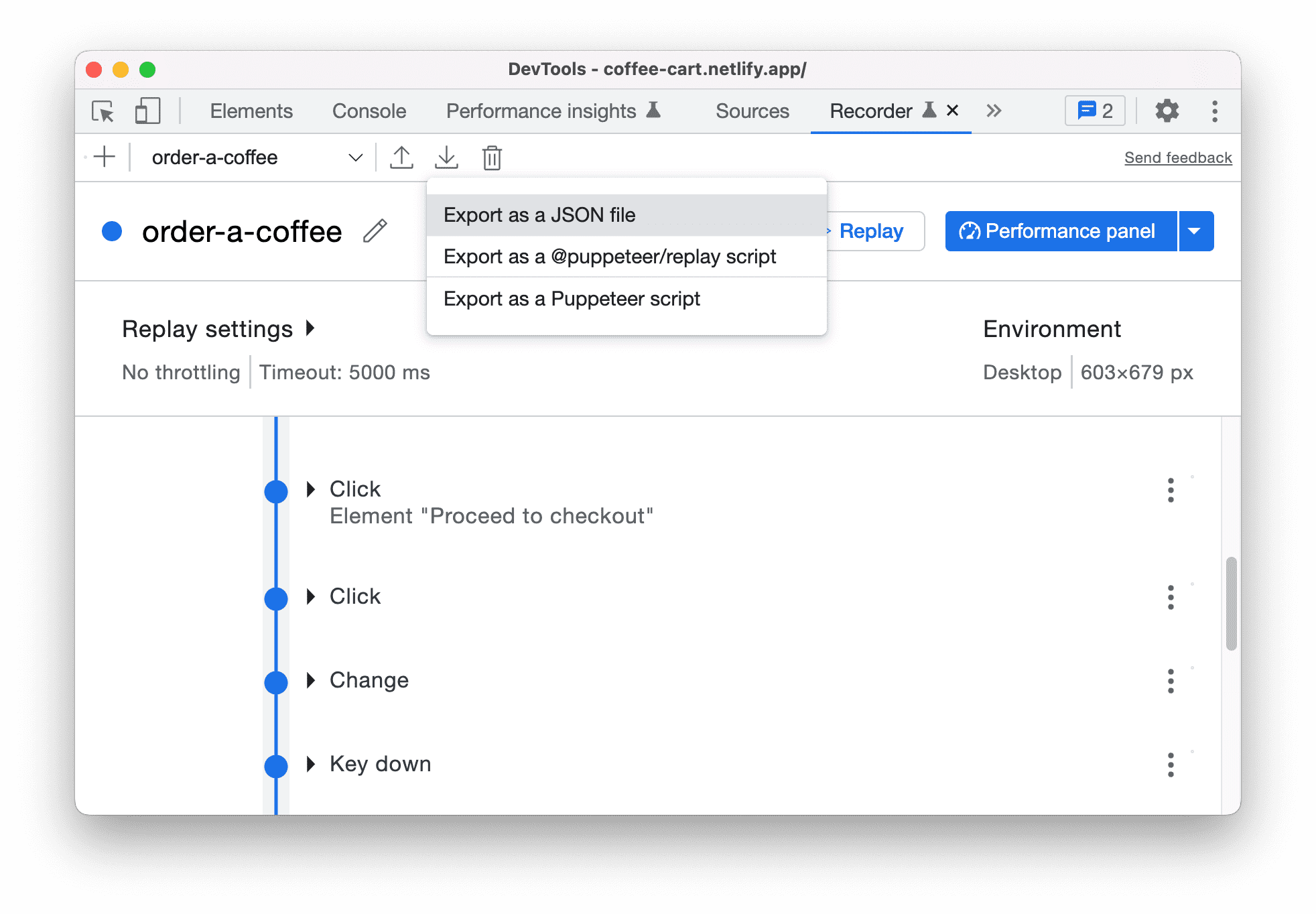
Task: Click the upload/export icon button
Action: [401, 157]
